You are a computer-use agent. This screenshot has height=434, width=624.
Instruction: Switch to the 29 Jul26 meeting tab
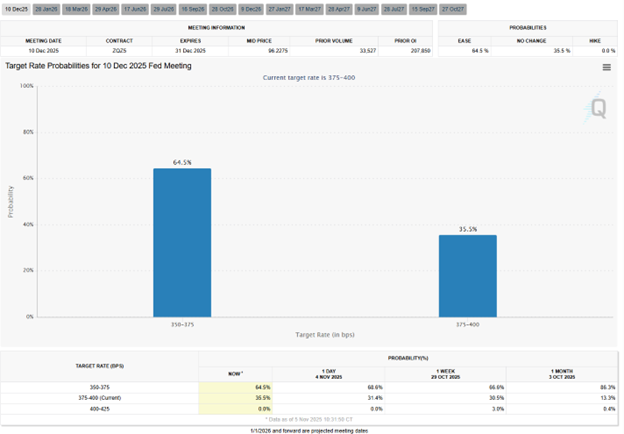(163, 8)
